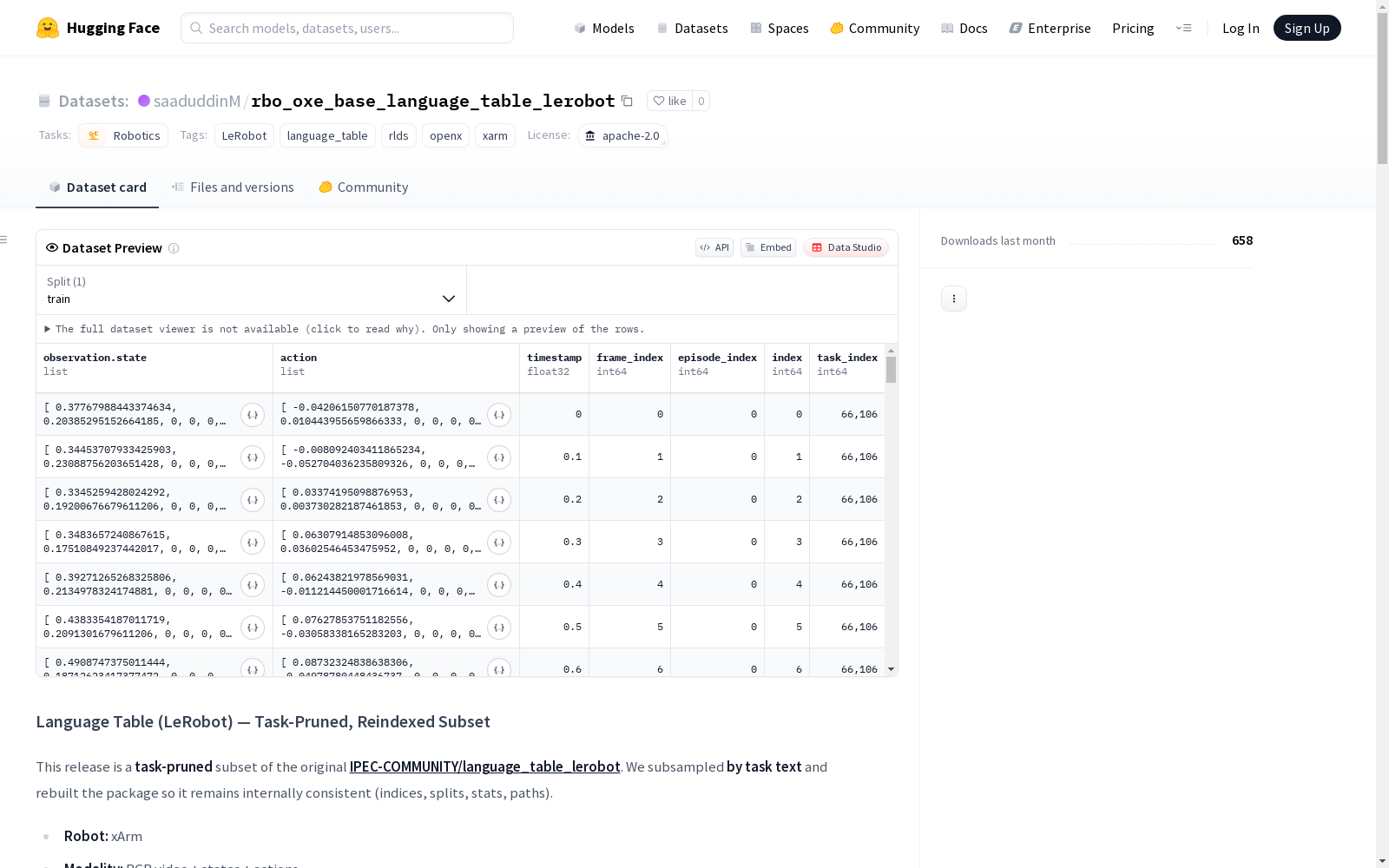Open the saaduddinM profile link
Viewport: 1389px width, 868px height.
click(197, 101)
